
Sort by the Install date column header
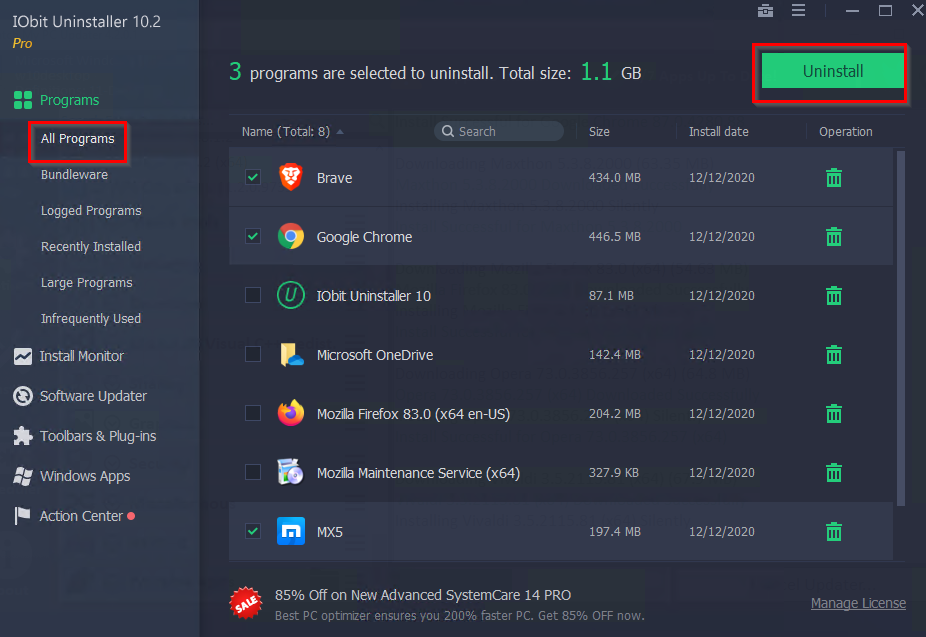[719, 132]
